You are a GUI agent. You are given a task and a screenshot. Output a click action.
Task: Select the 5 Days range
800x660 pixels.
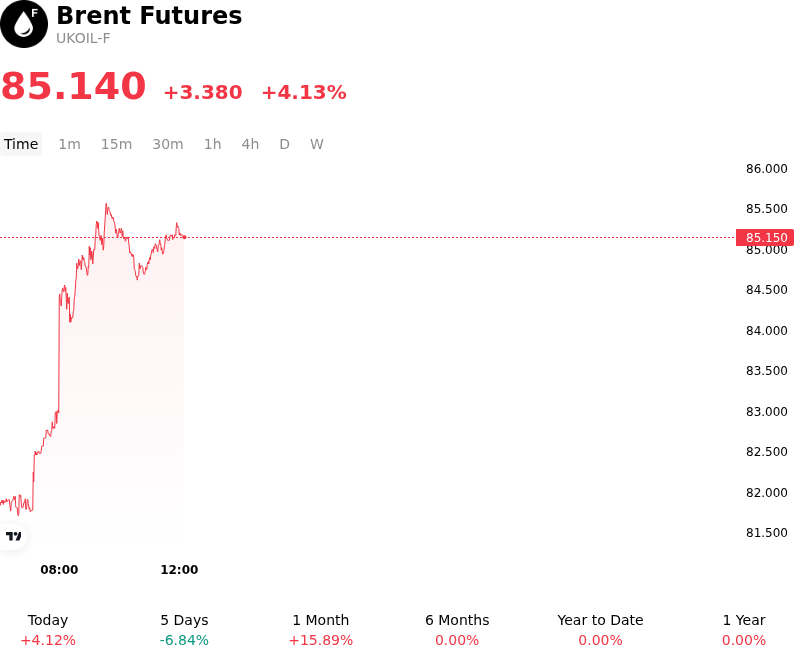point(184,630)
